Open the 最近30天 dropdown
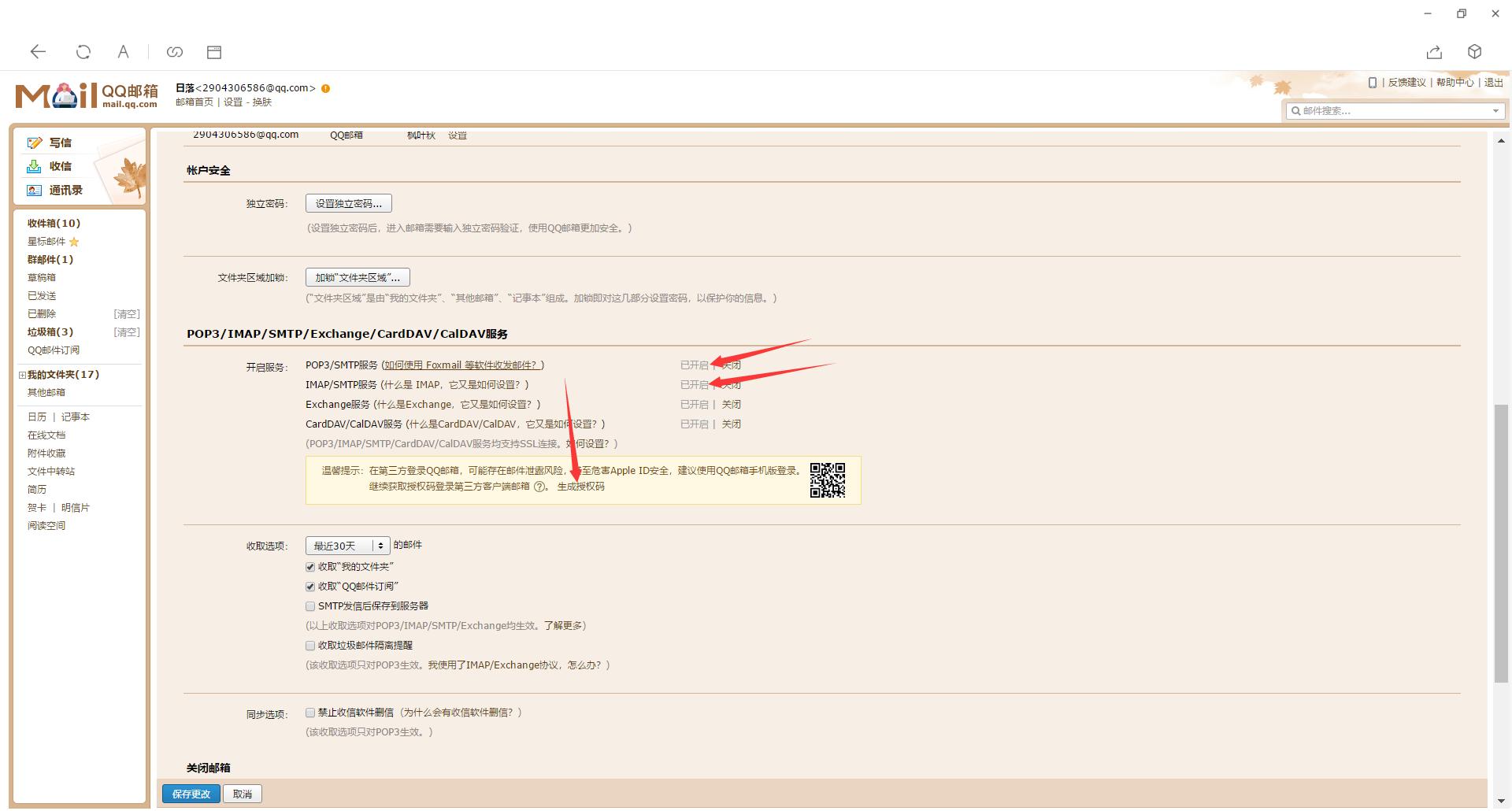This screenshot has width=1512, height=811. click(x=347, y=546)
